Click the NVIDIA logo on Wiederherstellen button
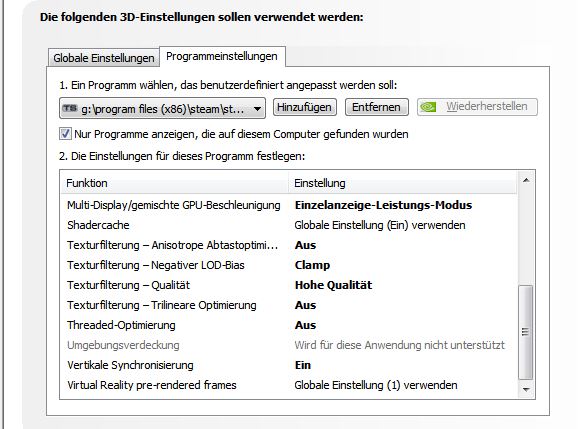 428,107
